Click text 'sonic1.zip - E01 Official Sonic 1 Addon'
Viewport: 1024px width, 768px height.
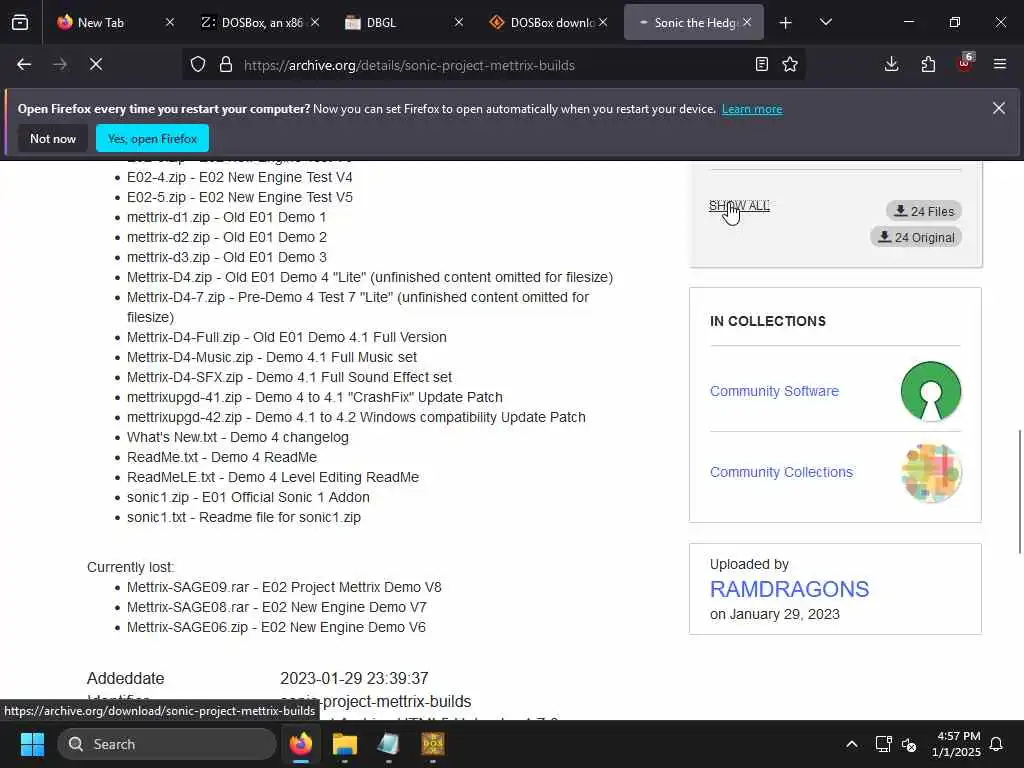coord(248,498)
